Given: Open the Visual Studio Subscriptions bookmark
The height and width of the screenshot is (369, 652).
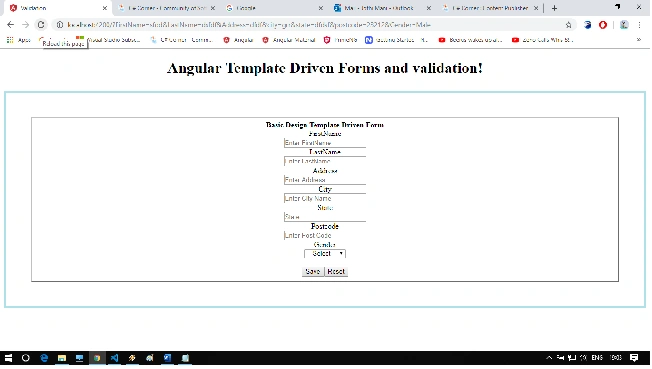Looking at the screenshot, I should tap(109, 40).
